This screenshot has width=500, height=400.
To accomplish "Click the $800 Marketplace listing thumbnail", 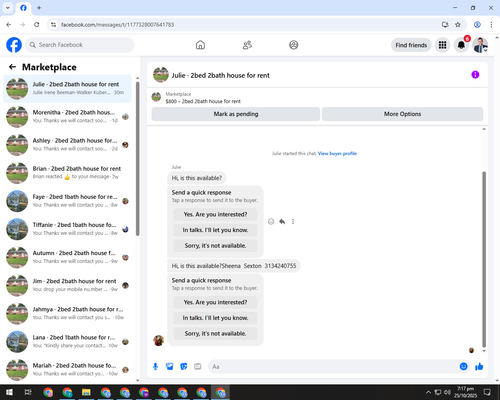I will click(156, 97).
